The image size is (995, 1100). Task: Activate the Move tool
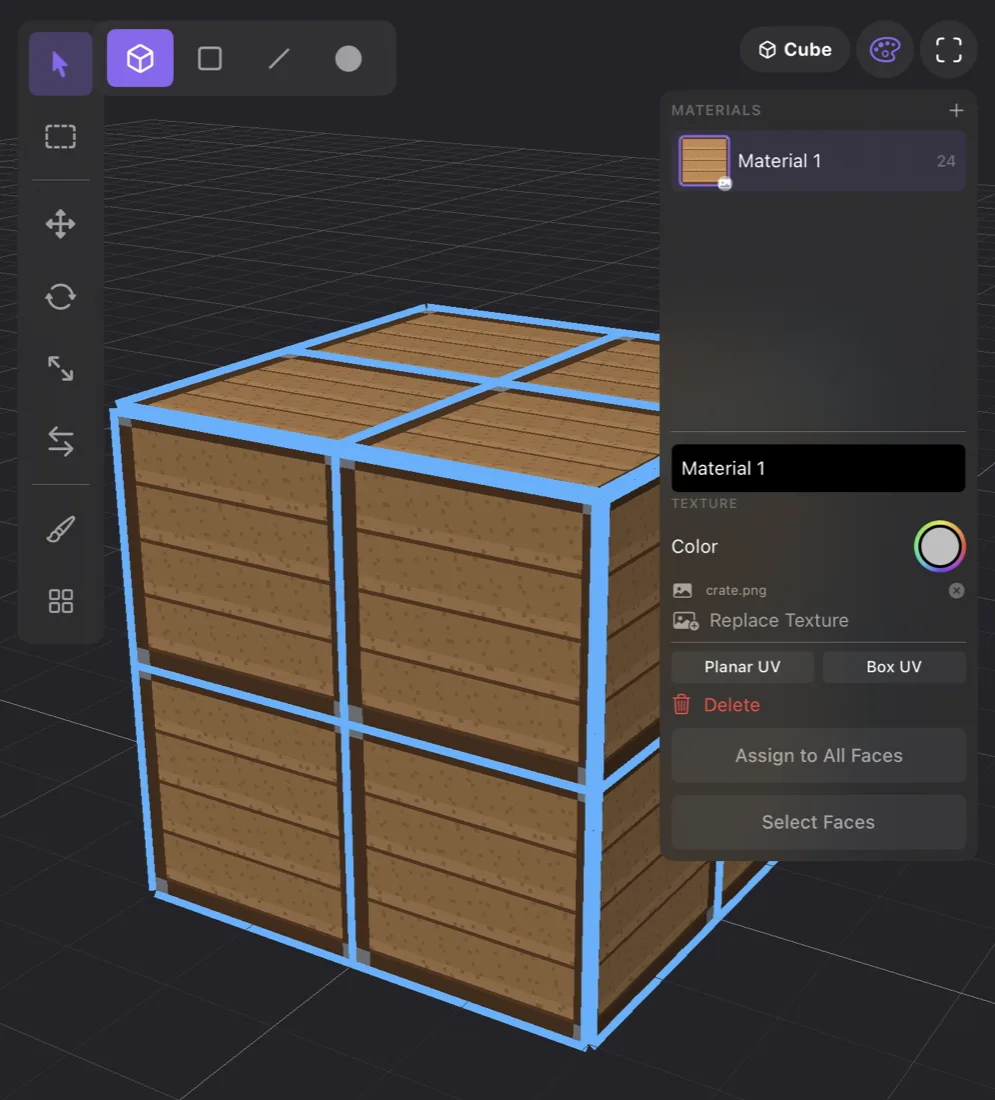click(x=60, y=224)
